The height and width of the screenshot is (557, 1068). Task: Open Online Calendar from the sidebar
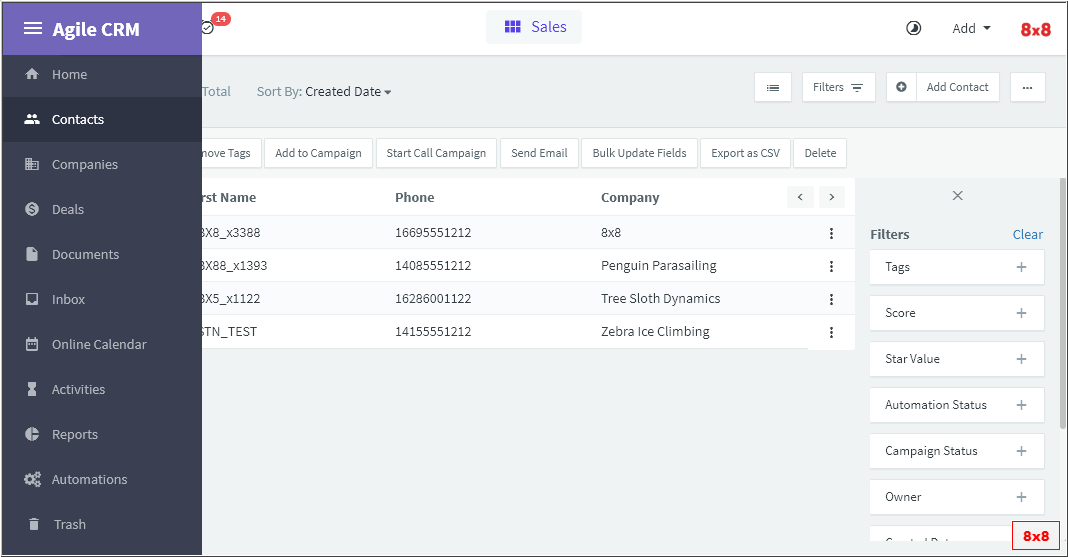[102, 344]
